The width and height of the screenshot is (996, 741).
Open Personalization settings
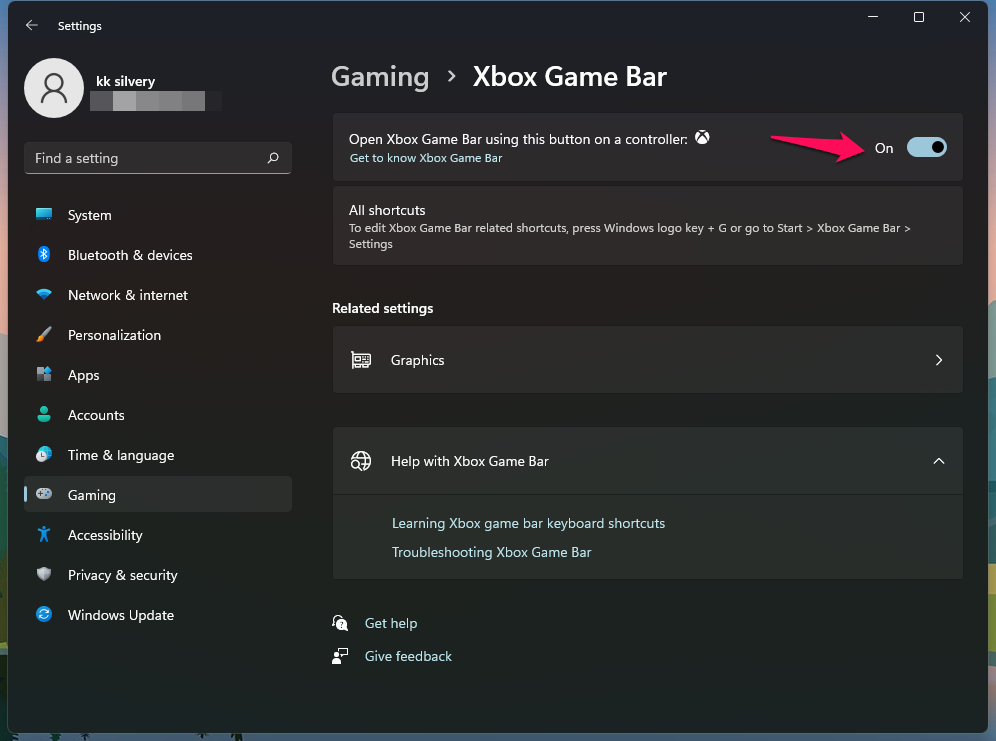click(158, 335)
